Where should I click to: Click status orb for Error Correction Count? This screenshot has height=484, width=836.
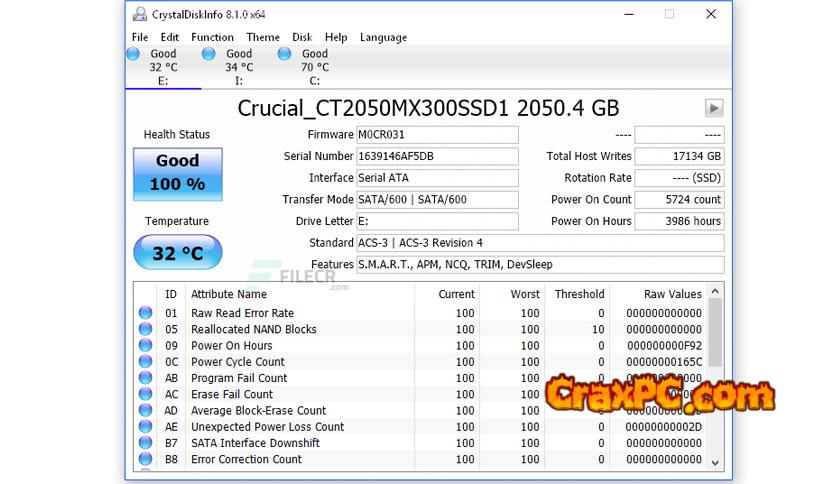coord(146,459)
